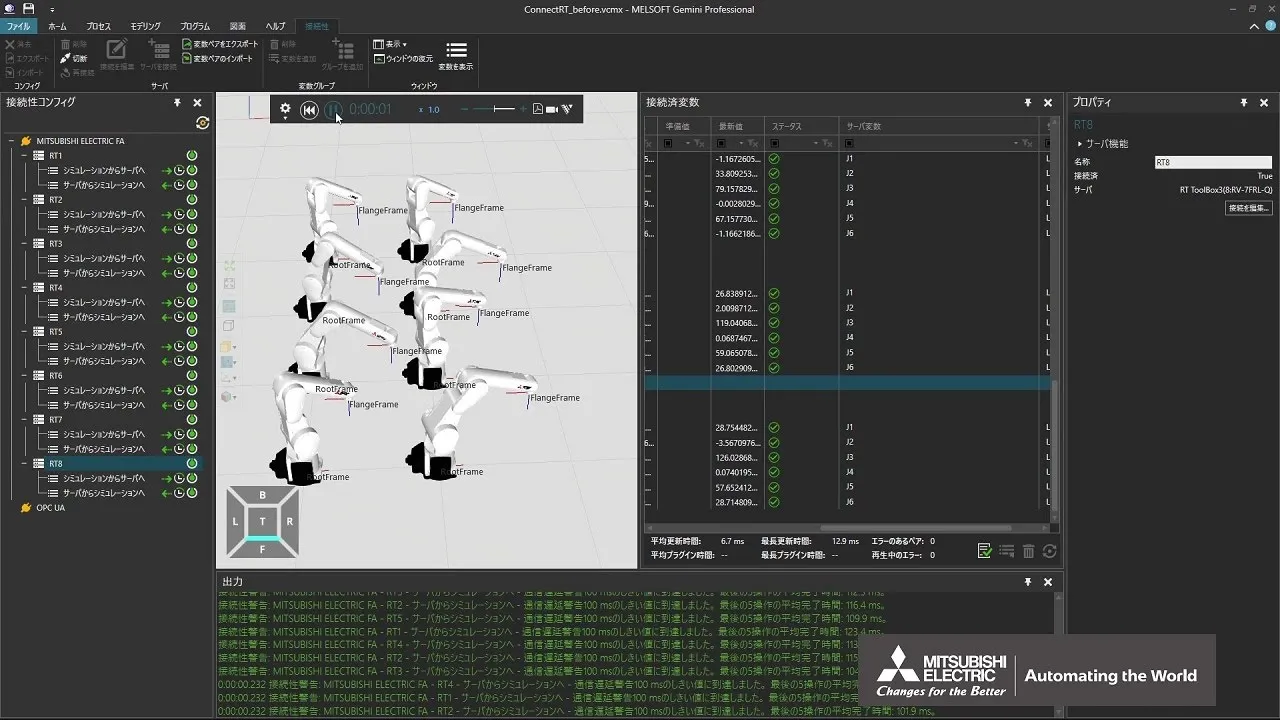Image resolution: width=1280 pixels, height=720 pixels.
Task: Toggle the RT3 connection power indicator
Action: click(x=192, y=244)
